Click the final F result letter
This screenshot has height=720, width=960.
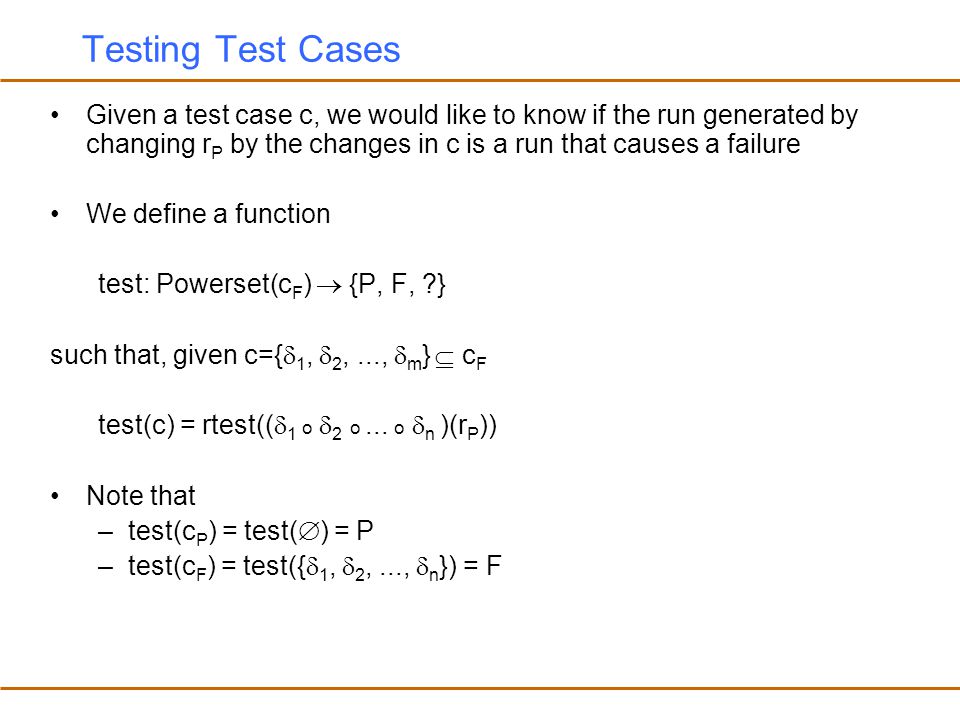494,565
